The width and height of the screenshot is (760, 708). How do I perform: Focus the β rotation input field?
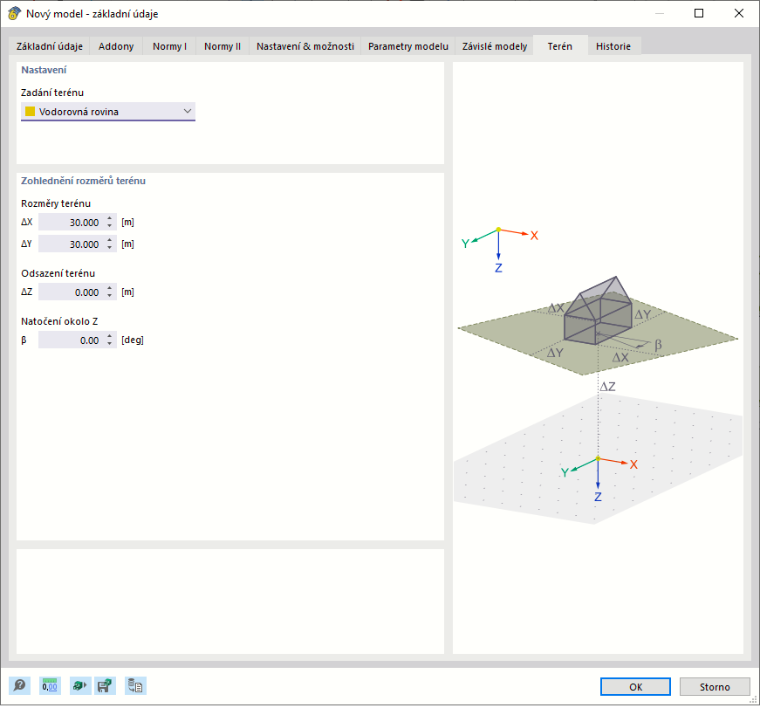click(71, 341)
